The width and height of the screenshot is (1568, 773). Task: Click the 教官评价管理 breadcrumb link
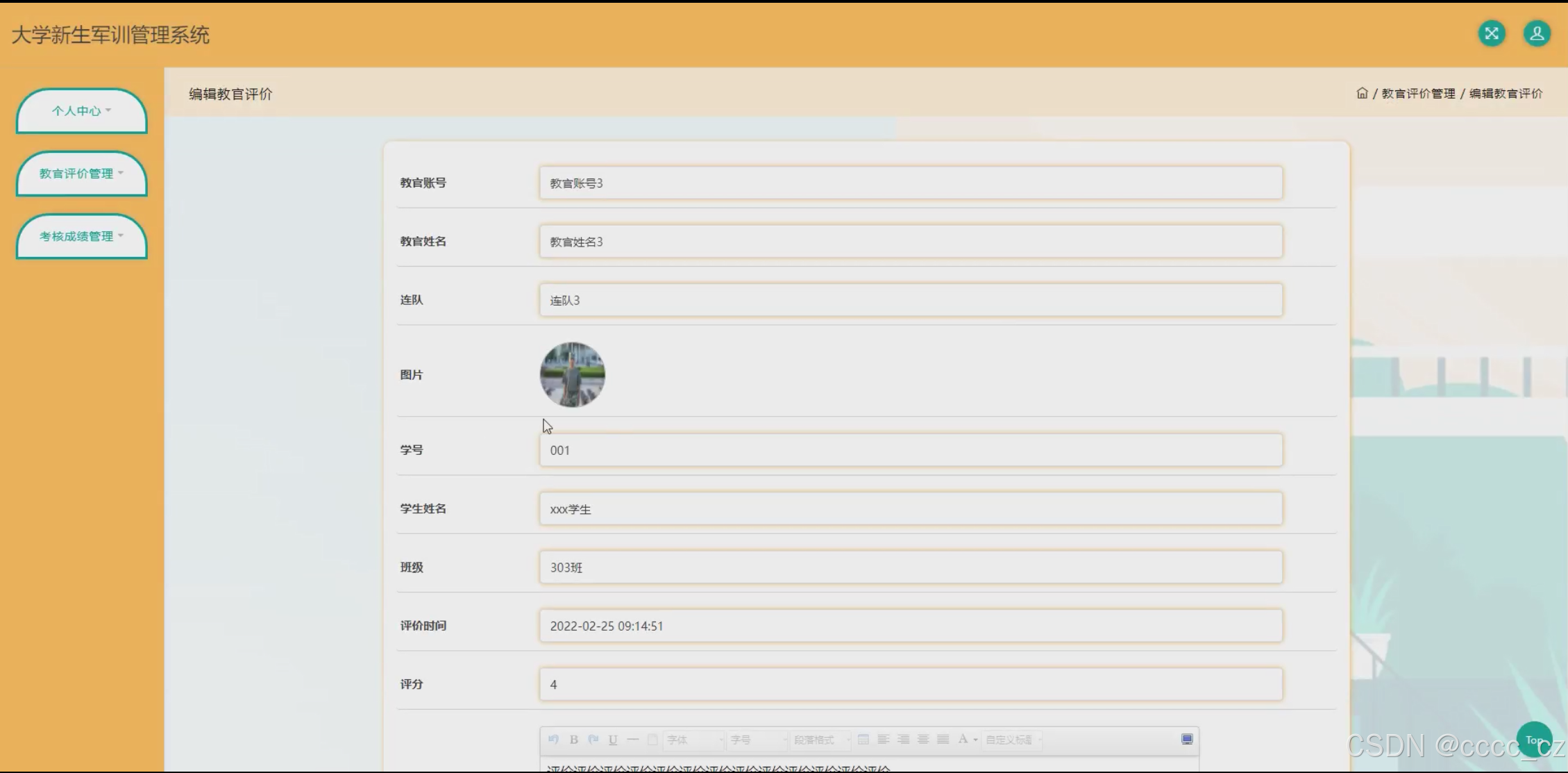(1418, 94)
